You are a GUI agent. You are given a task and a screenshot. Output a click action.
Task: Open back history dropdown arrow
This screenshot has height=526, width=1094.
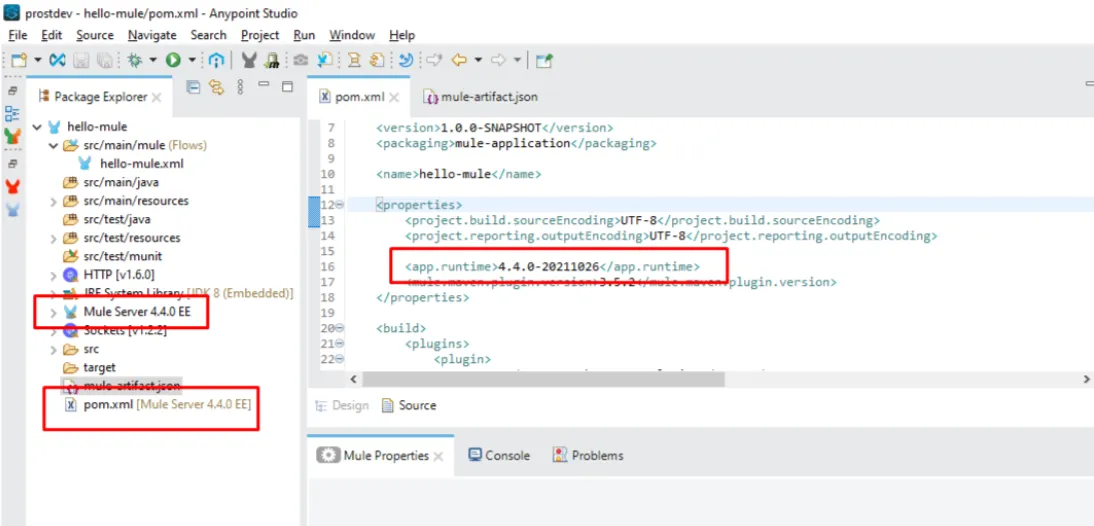pyautogui.click(x=478, y=61)
